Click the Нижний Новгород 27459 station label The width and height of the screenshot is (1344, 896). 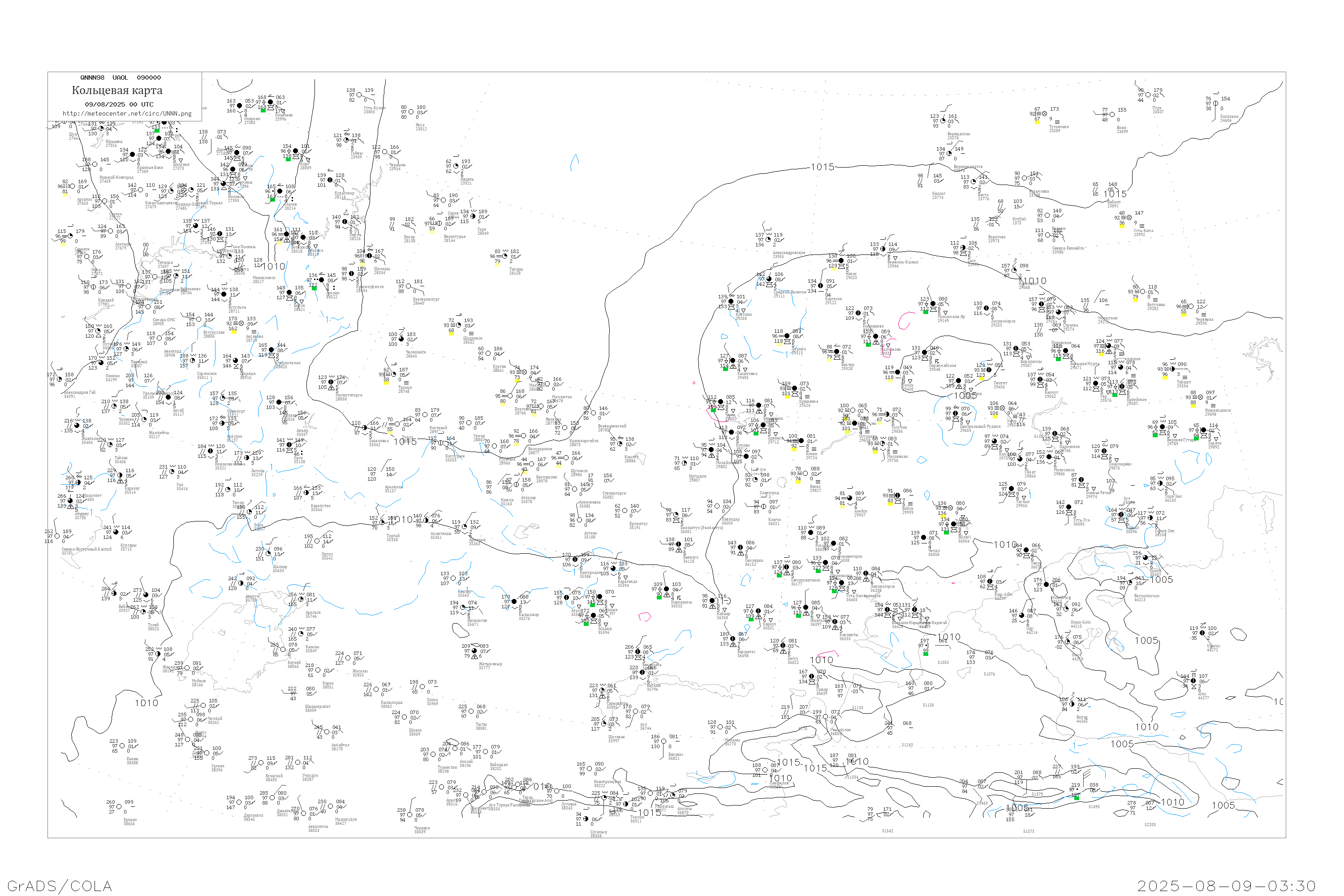coord(116,179)
